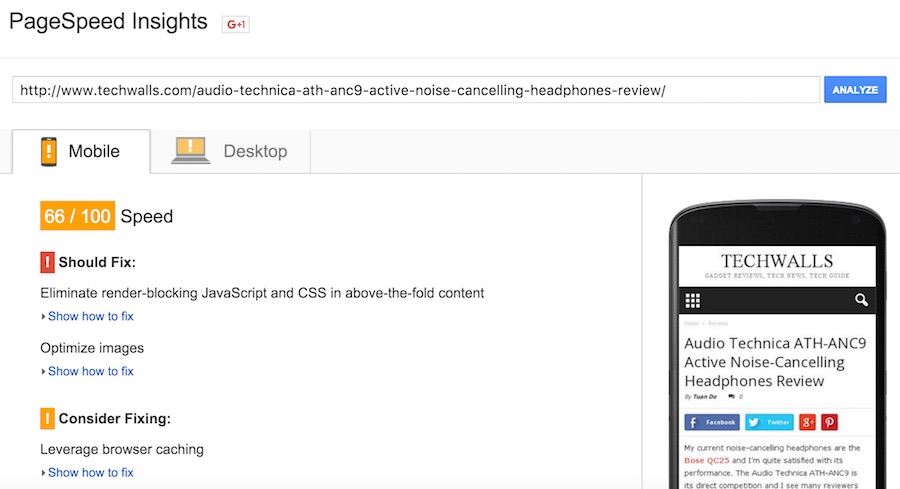The height and width of the screenshot is (489, 900).
Task: Click the 'Optimize images' text
Action: [x=92, y=348]
